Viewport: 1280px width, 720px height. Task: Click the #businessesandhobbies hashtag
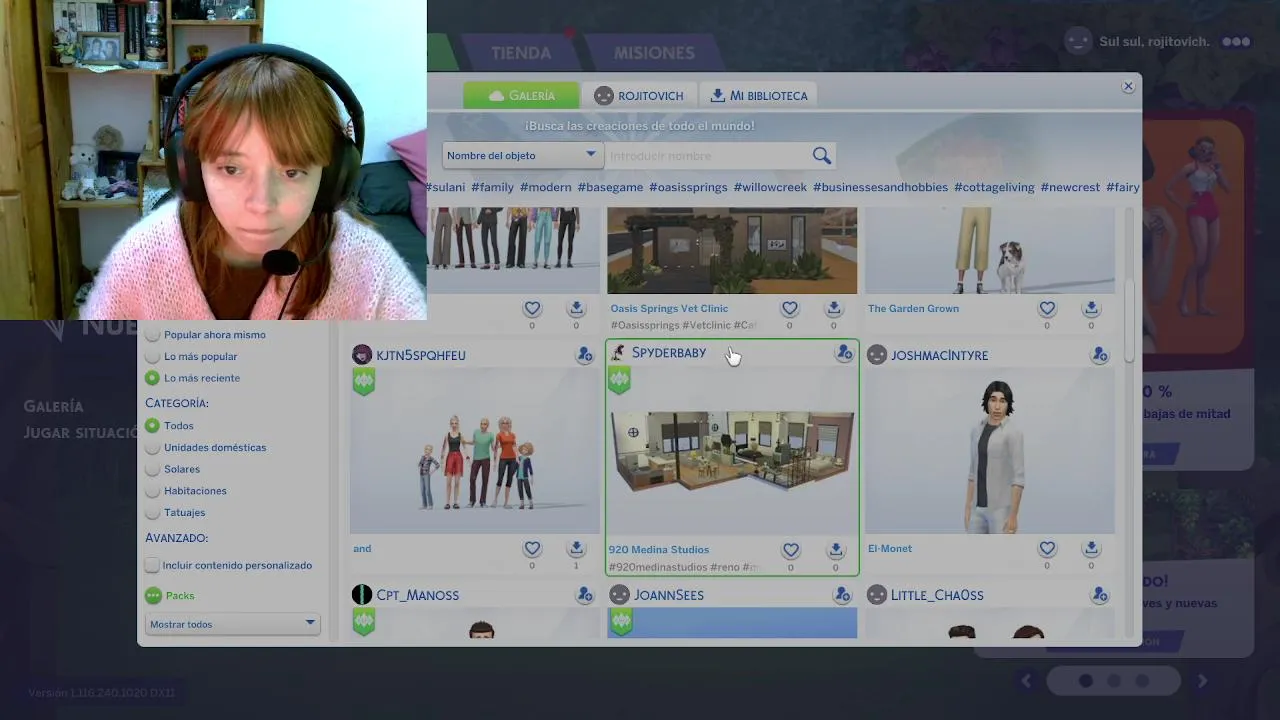pyautogui.click(x=880, y=187)
